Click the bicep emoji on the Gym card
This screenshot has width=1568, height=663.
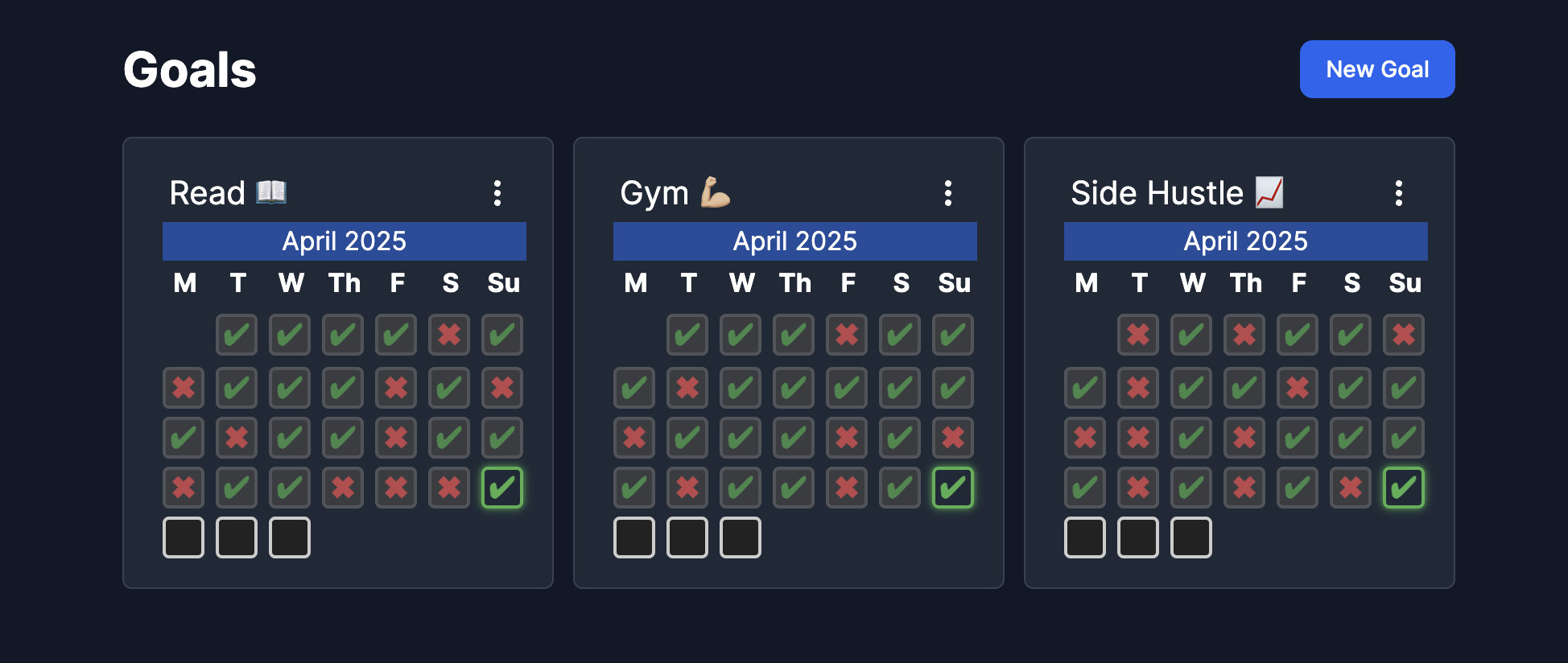[x=715, y=192]
